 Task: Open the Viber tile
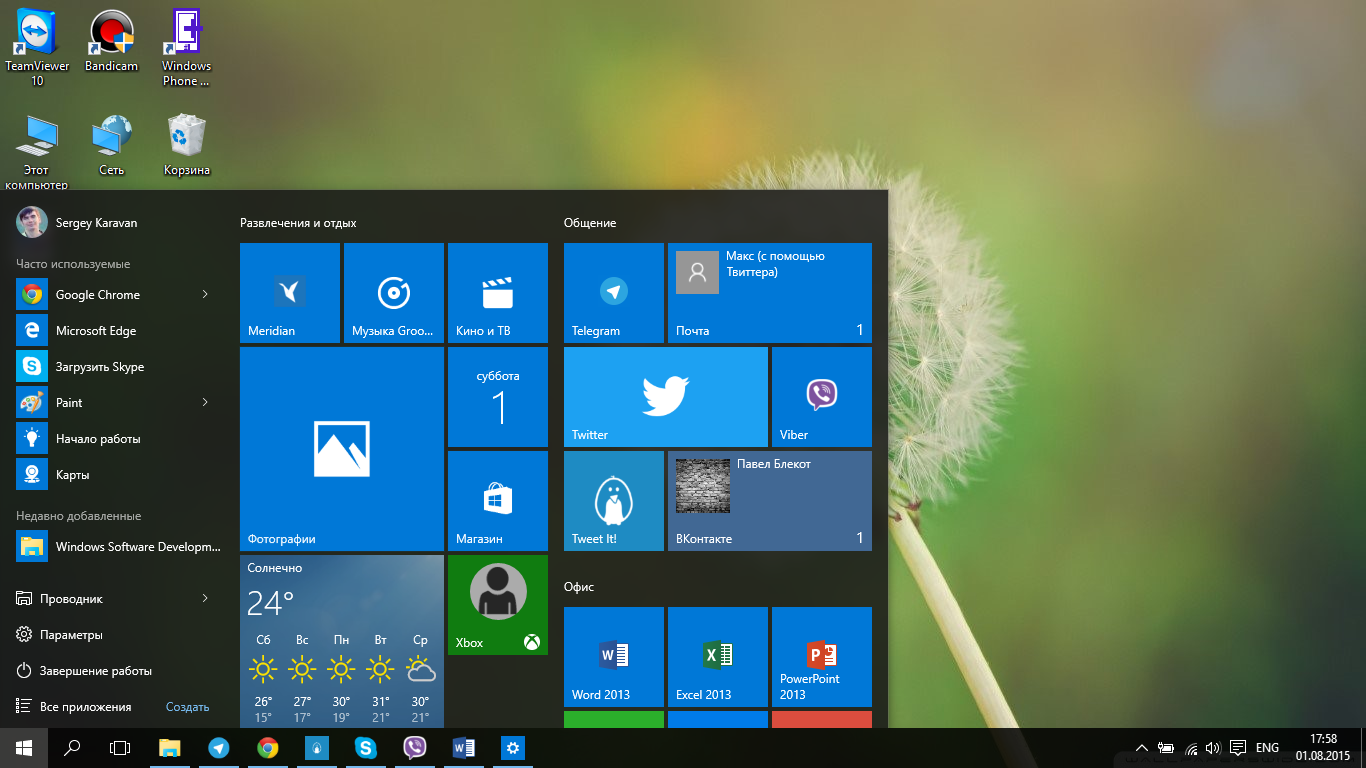[x=822, y=397]
